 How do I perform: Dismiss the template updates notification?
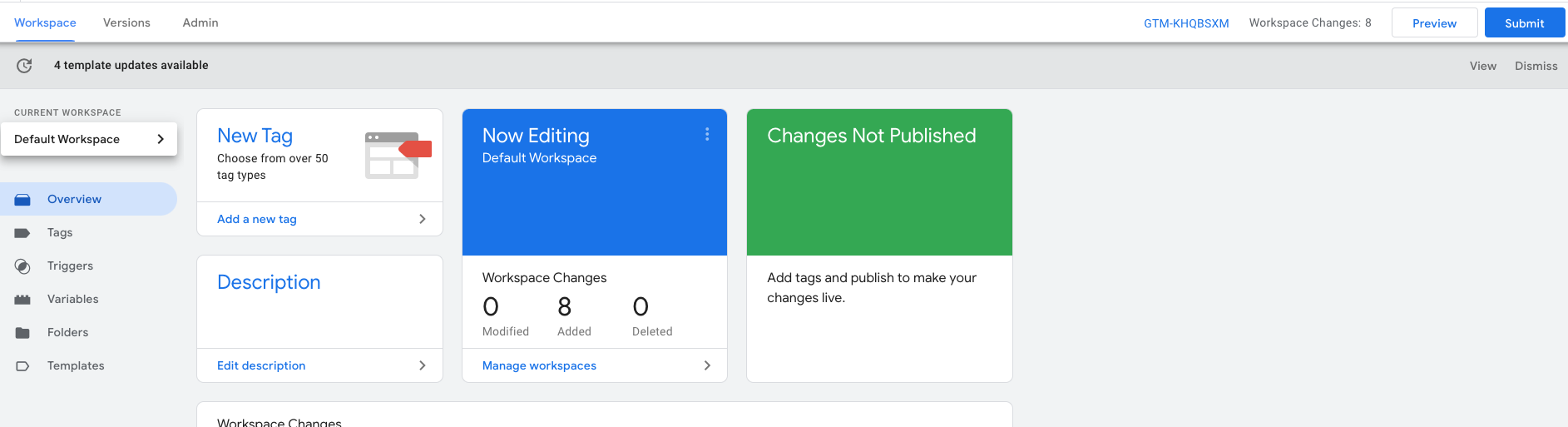1536,66
